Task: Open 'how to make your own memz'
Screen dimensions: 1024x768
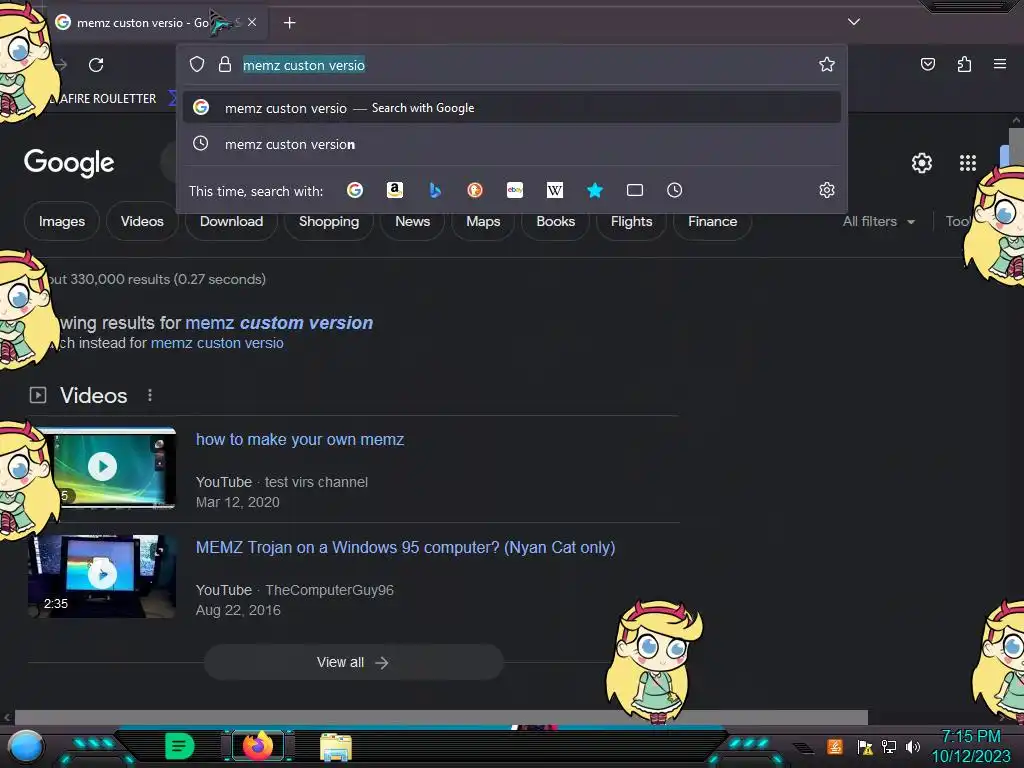Action: (x=300, y=440)
